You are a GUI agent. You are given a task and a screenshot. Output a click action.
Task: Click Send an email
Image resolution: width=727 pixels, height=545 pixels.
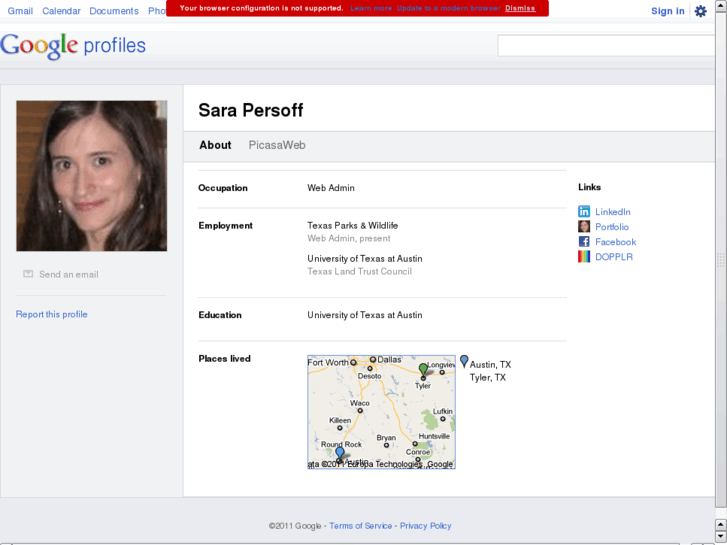click(x=69, y=274)
